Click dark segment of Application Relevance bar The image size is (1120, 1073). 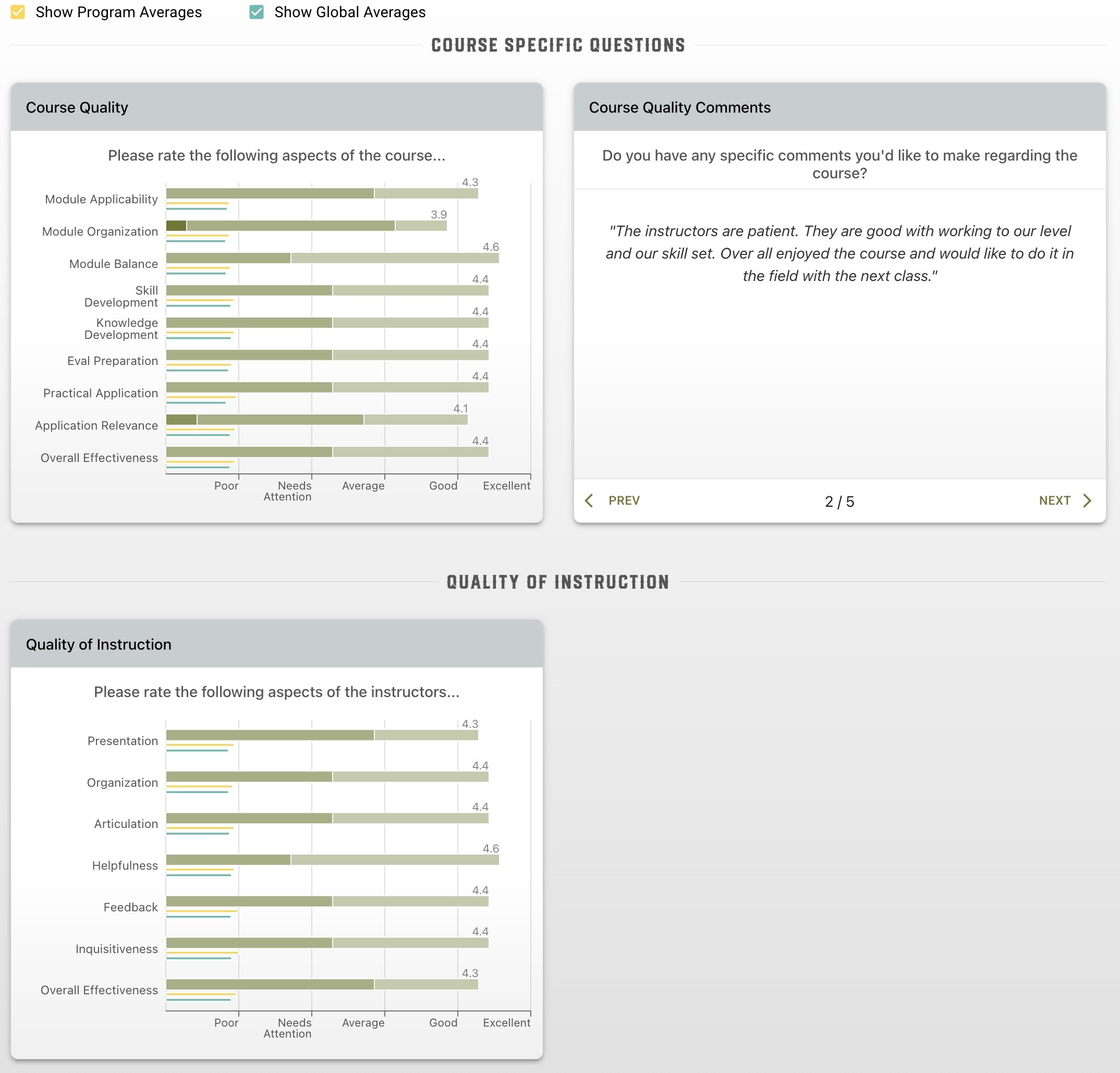[181, 419]
